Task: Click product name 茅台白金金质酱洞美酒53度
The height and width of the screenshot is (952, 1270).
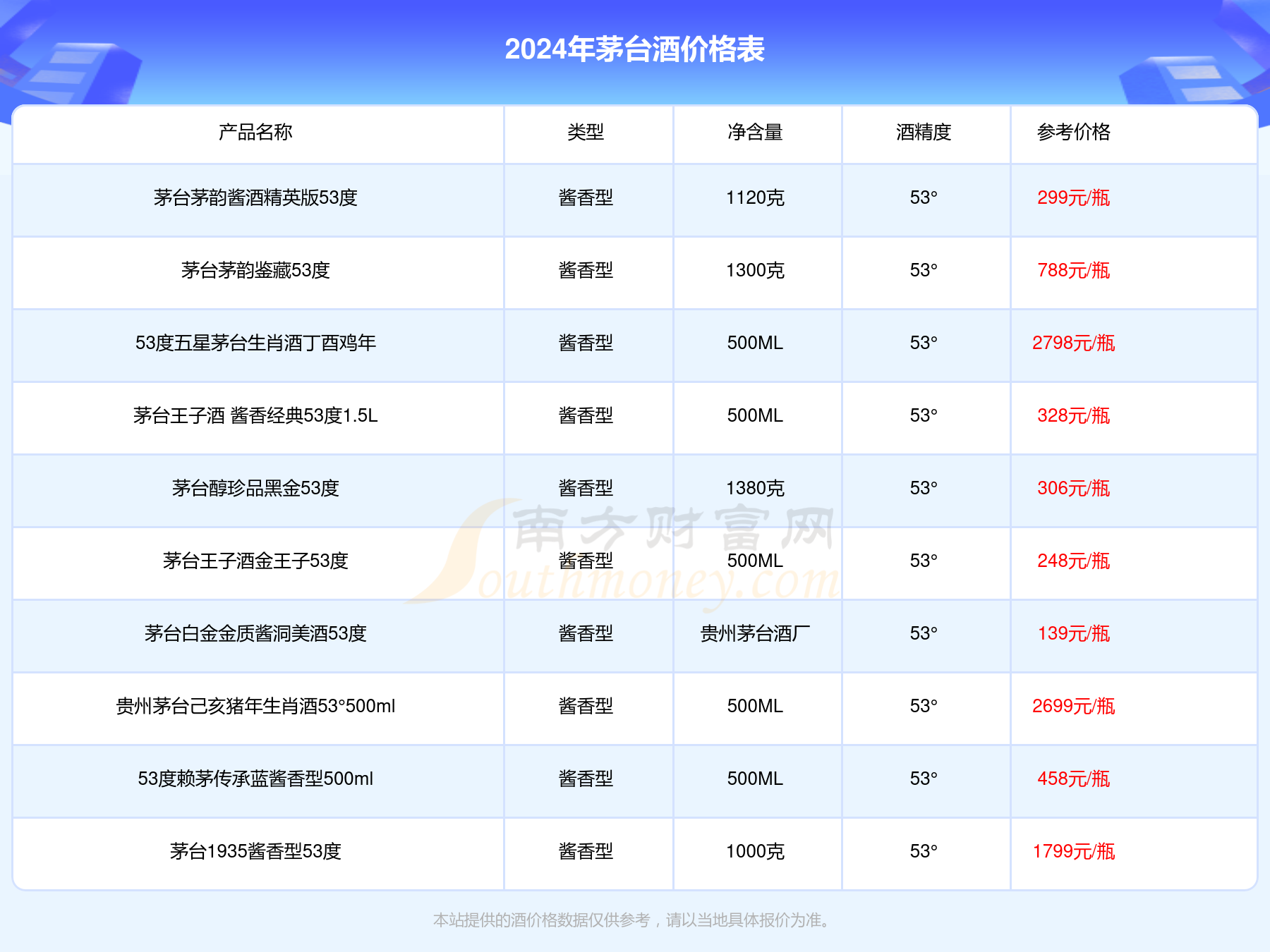Action: [x=255, y=633]
